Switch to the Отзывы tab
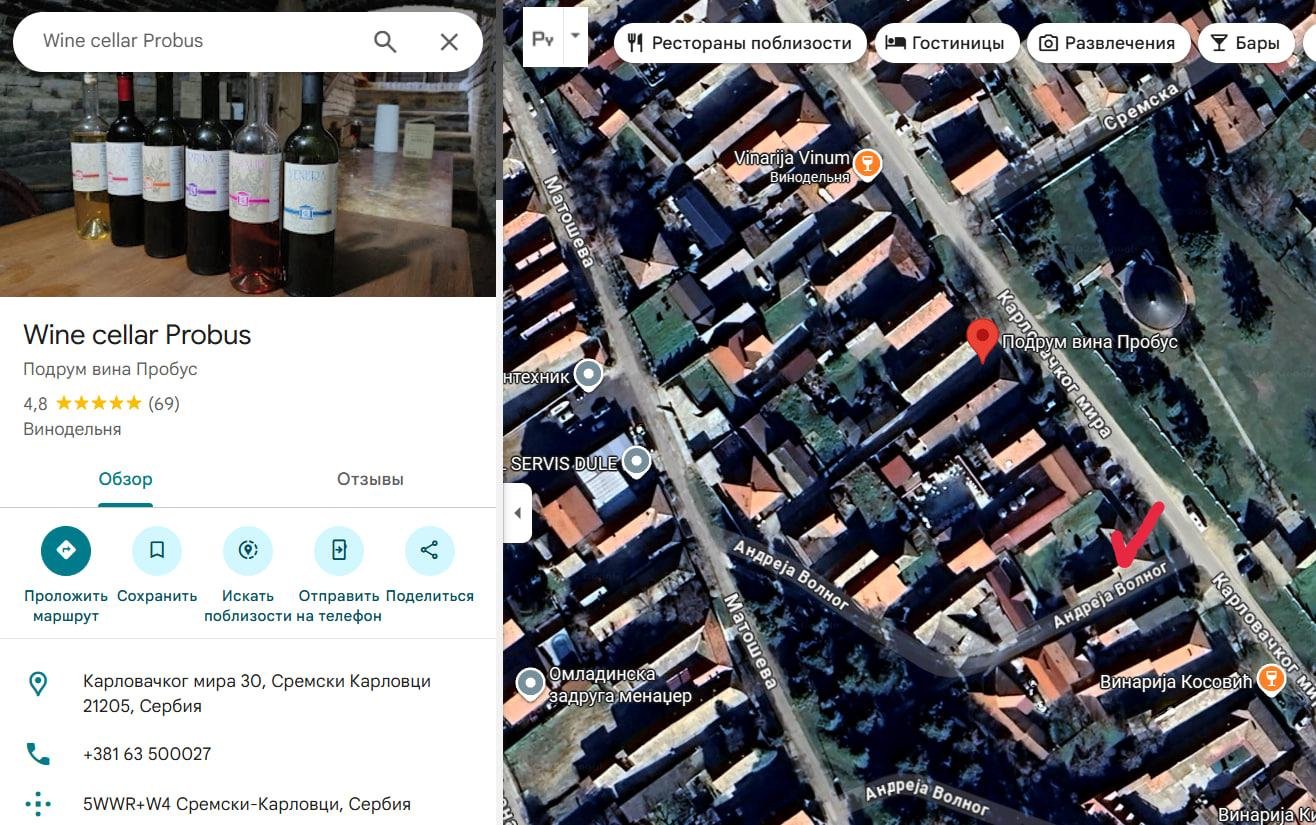The image size is (1316, 825). tap(370, 479)
